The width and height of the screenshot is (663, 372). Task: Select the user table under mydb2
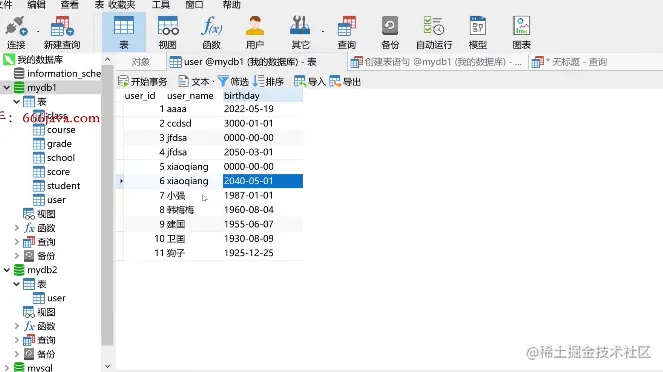[x=49, y=298]
